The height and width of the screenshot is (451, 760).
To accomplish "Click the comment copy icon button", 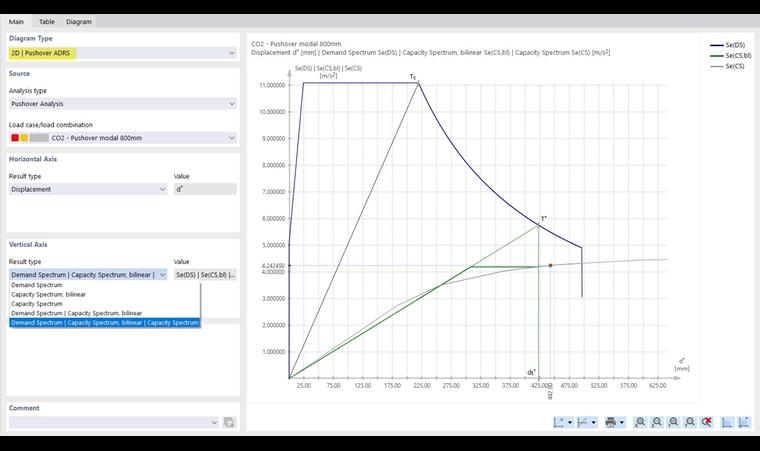I will 229,422.
